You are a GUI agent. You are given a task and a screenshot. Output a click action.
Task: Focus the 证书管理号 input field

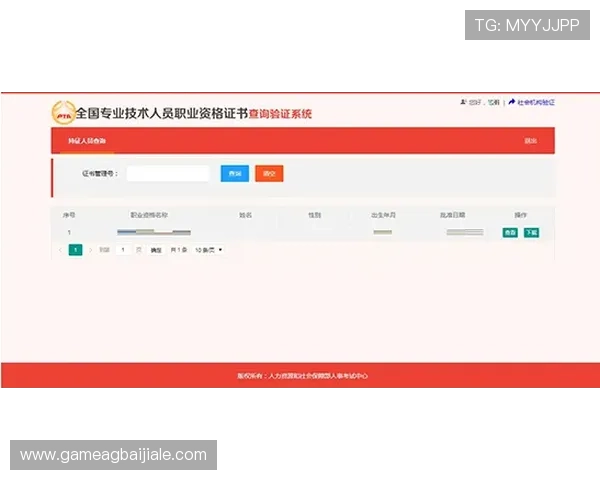pyautogui.click(x=168, y=173)
